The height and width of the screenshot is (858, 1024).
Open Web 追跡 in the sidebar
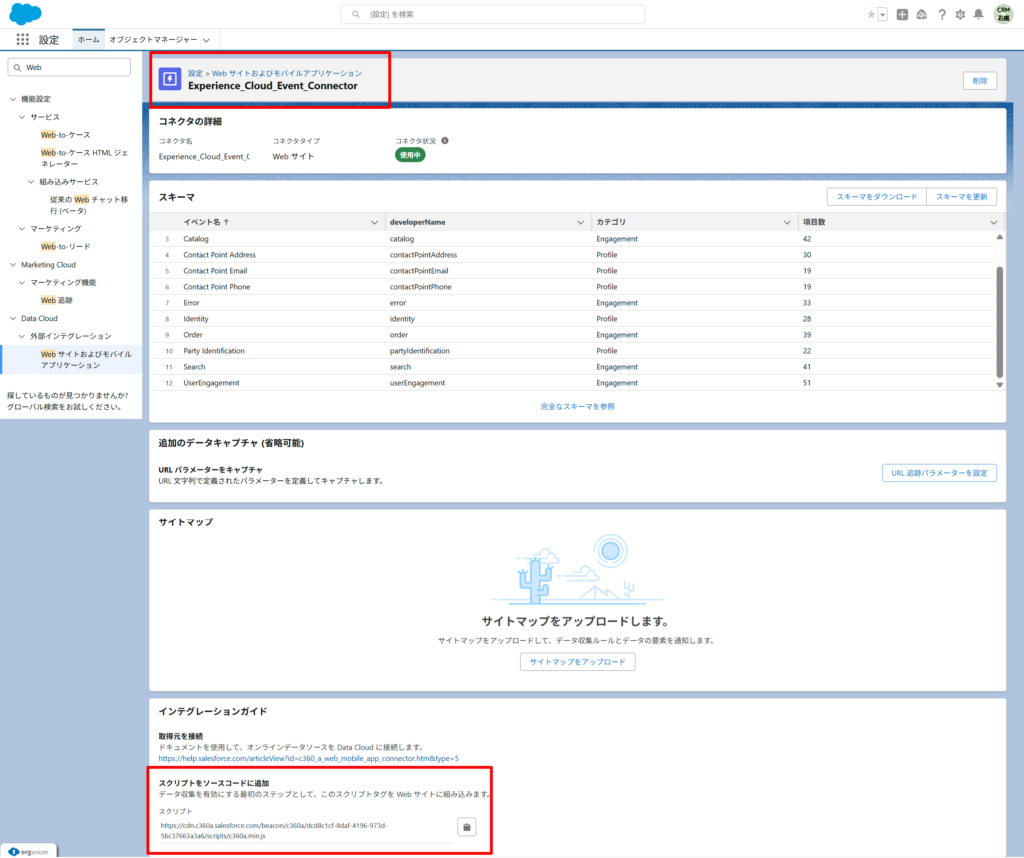[57, 300]
